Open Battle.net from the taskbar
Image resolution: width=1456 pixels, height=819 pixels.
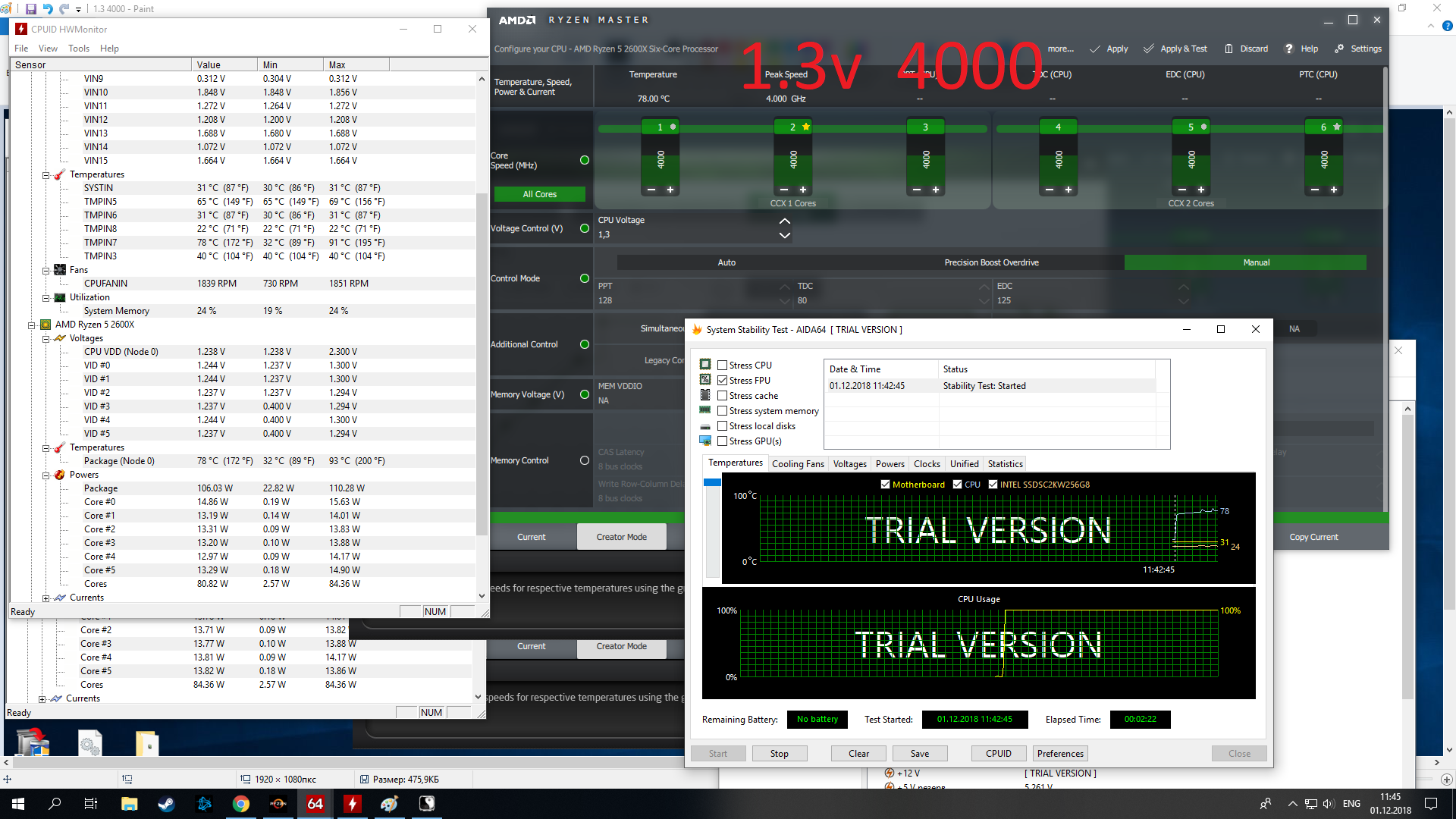pyautogui.click(x=204, y=804)
